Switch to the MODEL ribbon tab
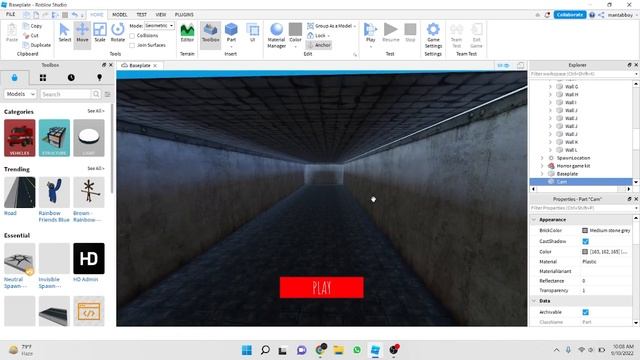640x360 pixels. 120,14
